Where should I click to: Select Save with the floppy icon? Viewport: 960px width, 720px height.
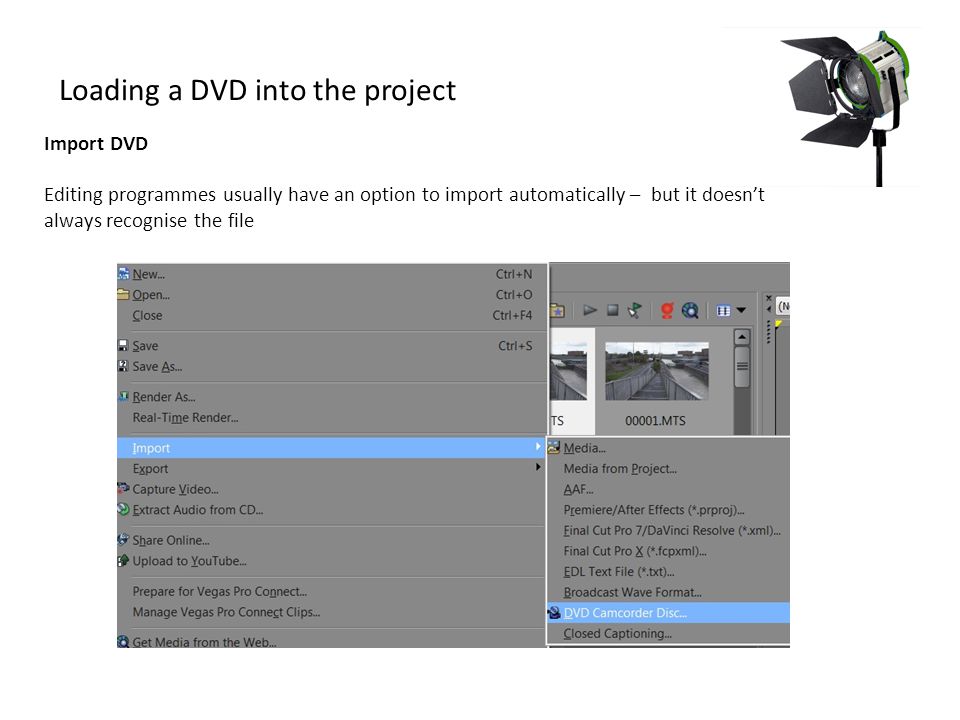coord(331,346)
